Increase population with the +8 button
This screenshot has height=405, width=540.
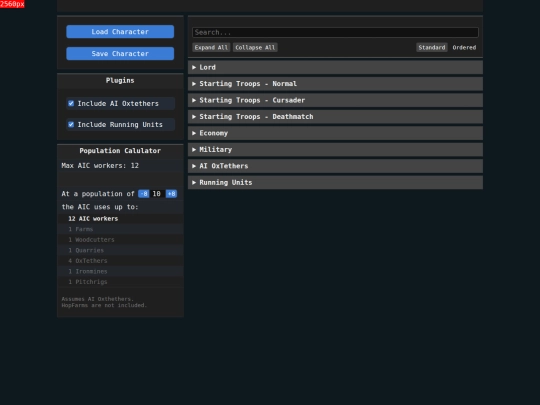(171, 194)
